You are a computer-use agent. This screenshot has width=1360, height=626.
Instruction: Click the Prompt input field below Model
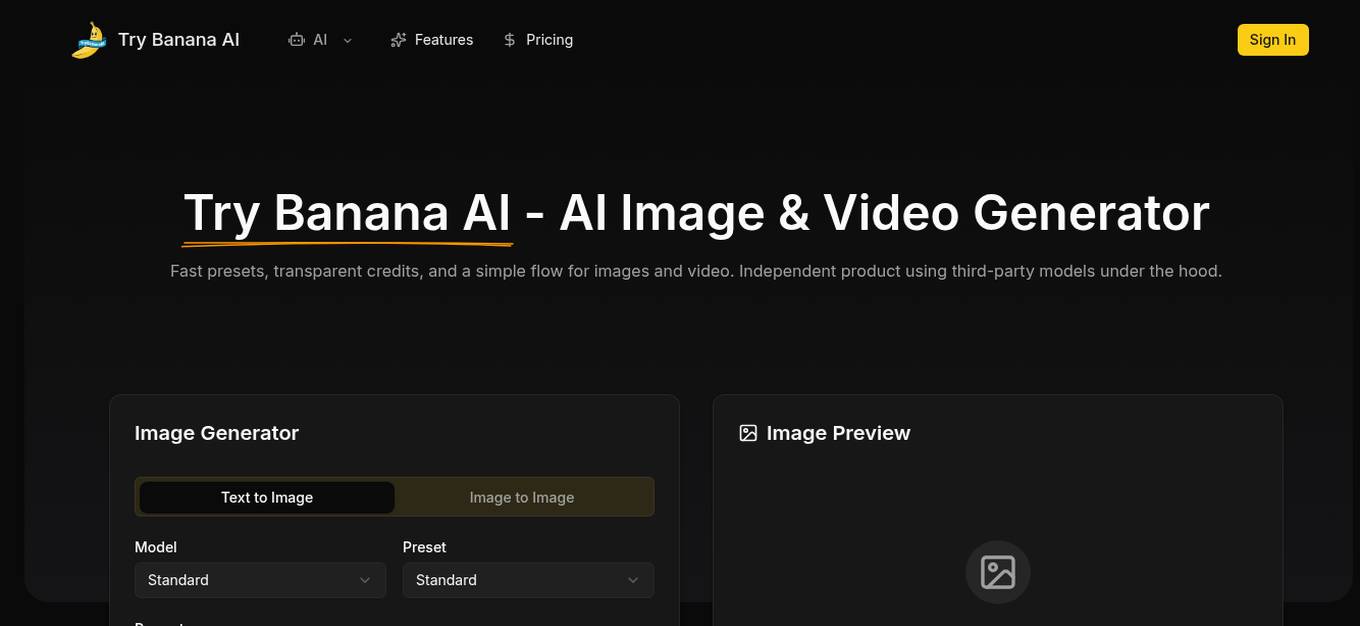point(394,622)
